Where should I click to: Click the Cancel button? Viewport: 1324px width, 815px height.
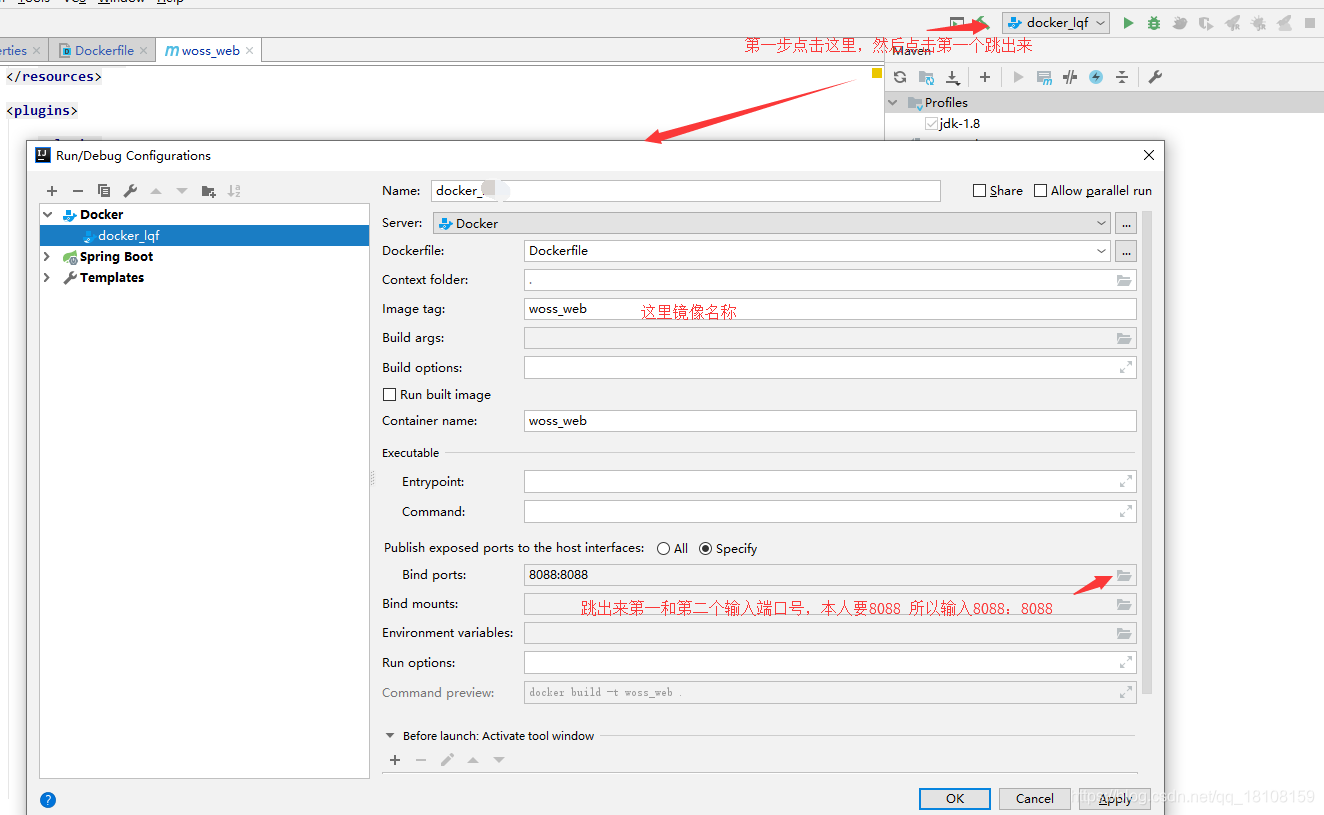click(x=1035, y=799)
